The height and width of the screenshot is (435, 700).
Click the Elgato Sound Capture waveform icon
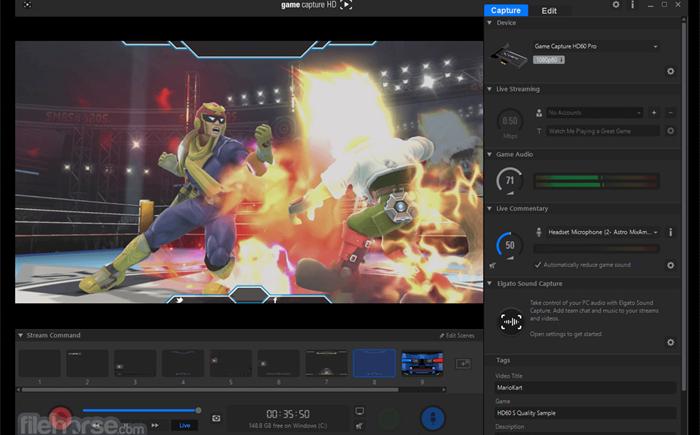(511, 322)
